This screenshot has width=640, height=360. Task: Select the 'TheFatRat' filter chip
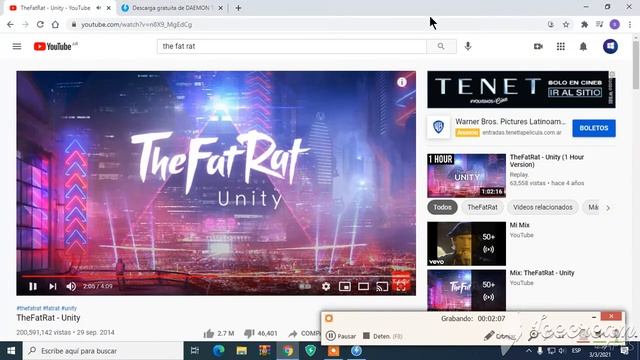pyautogui.click(x=482, y=207)
